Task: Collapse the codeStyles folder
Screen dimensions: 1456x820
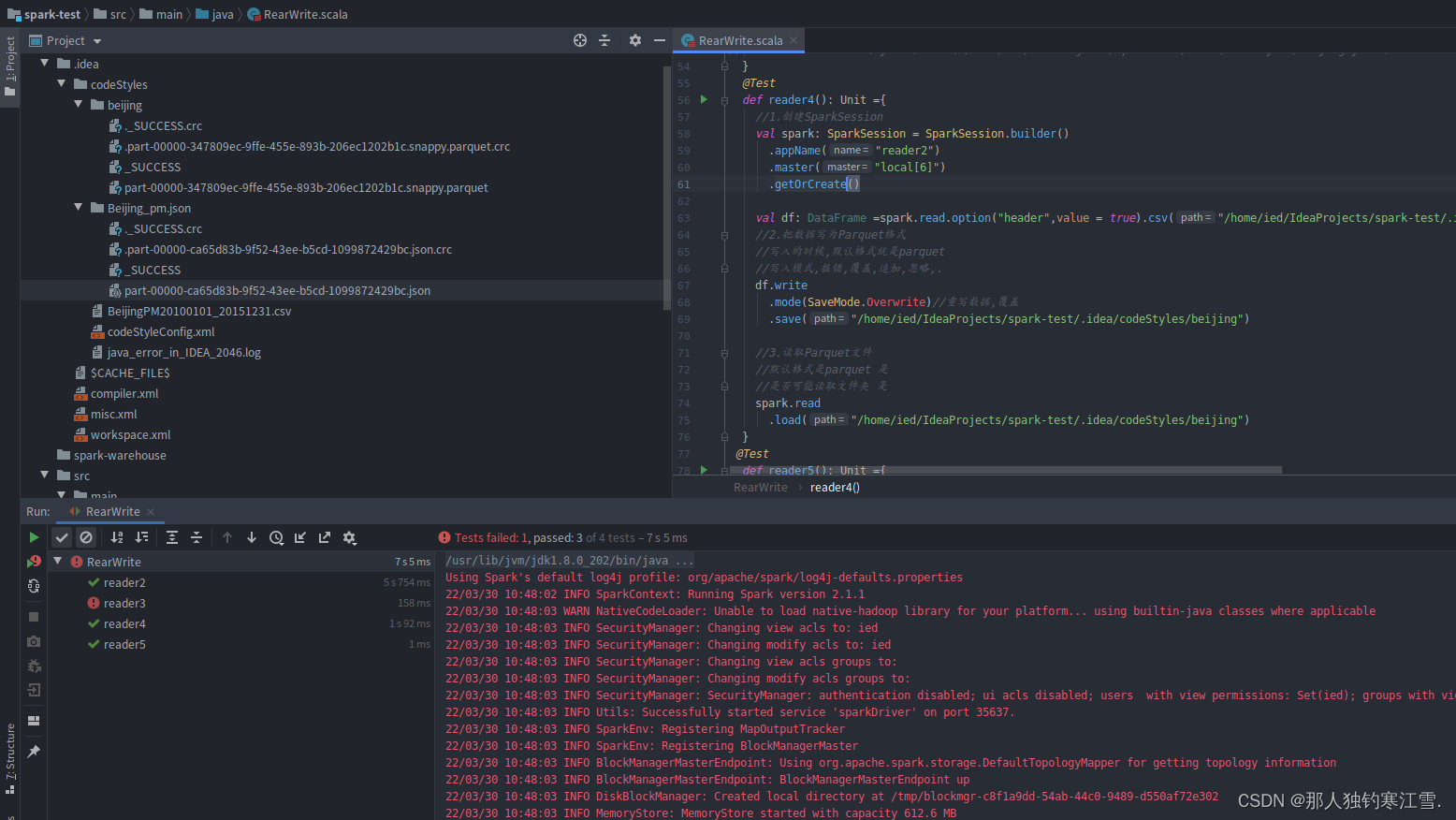Action: [x=61, y=83]
